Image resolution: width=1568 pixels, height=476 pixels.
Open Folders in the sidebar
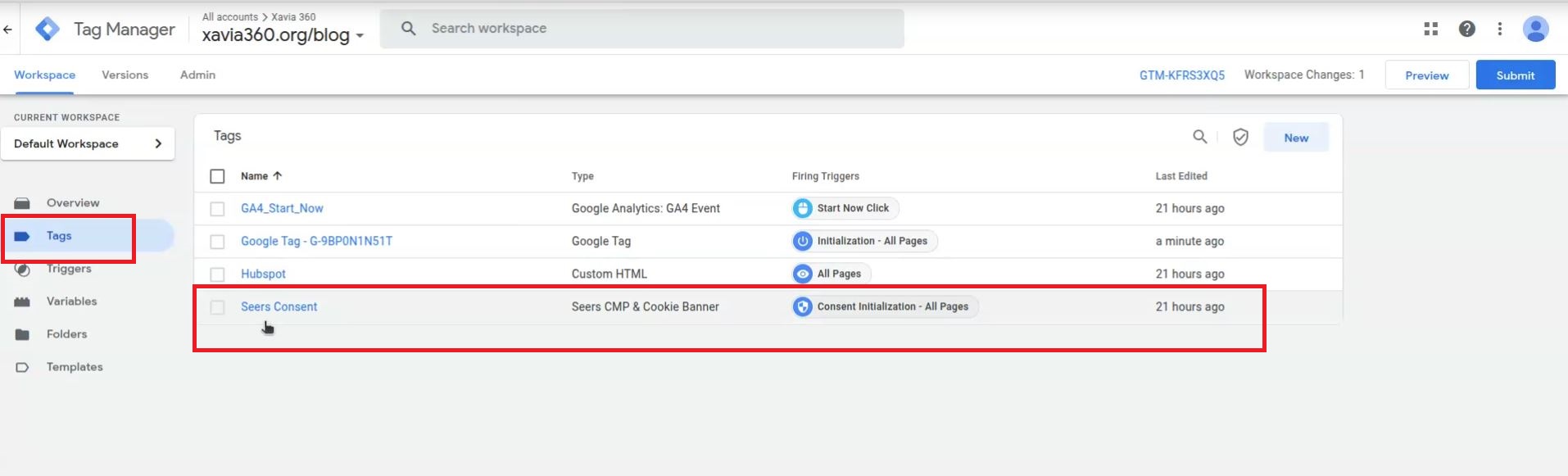coord(66,333)
